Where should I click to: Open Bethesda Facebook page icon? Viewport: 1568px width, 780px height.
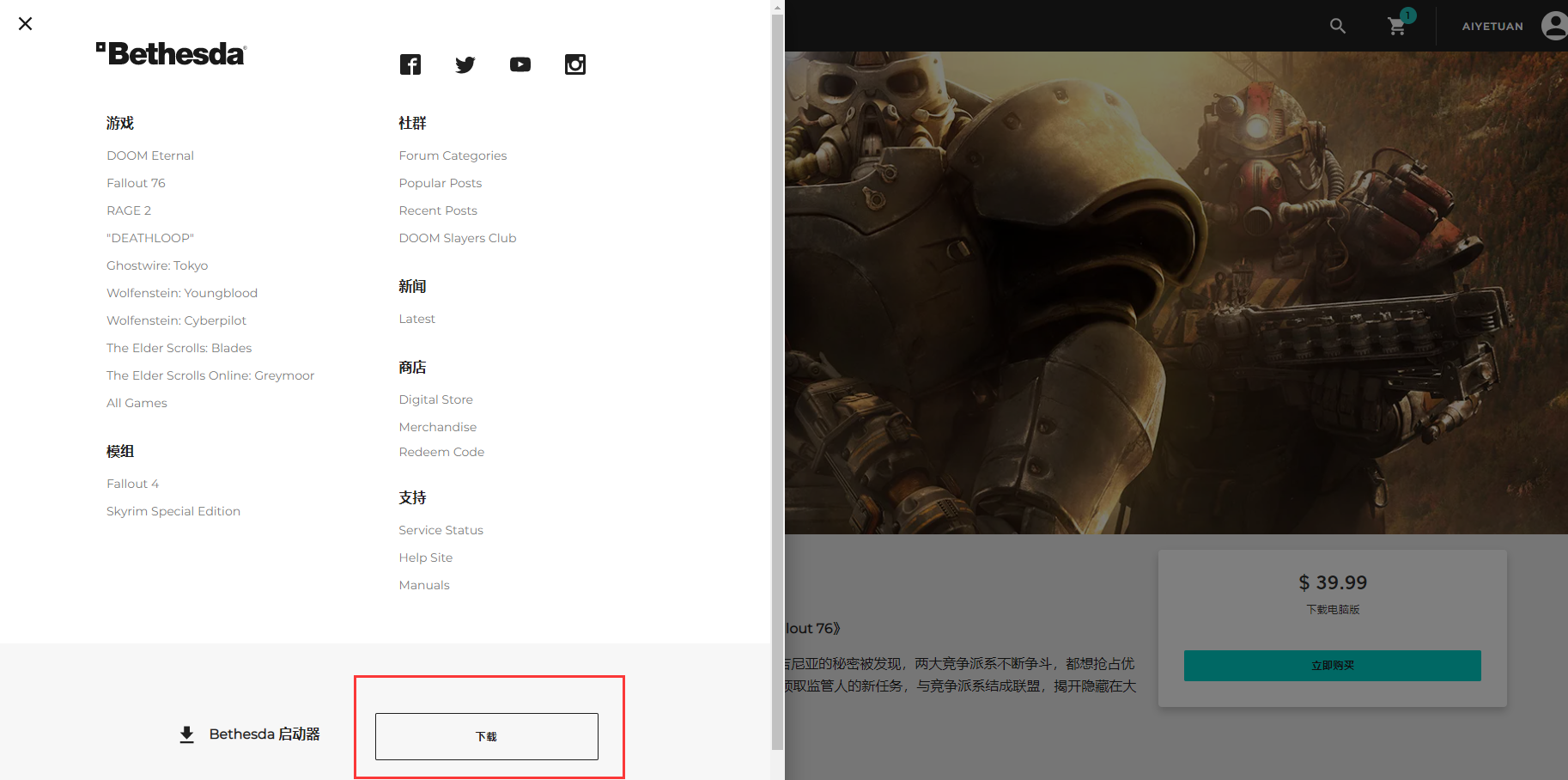click(x=410, y=64)
